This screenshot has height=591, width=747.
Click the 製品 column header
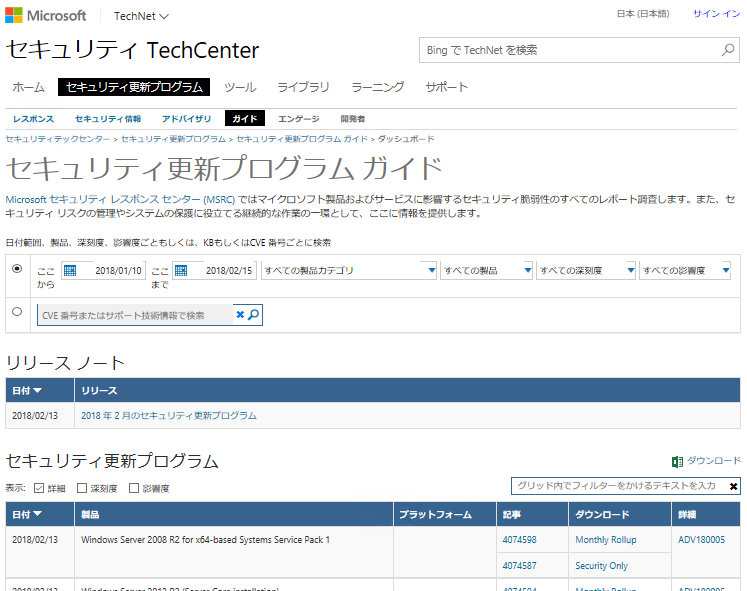click(x=233, y=514)
